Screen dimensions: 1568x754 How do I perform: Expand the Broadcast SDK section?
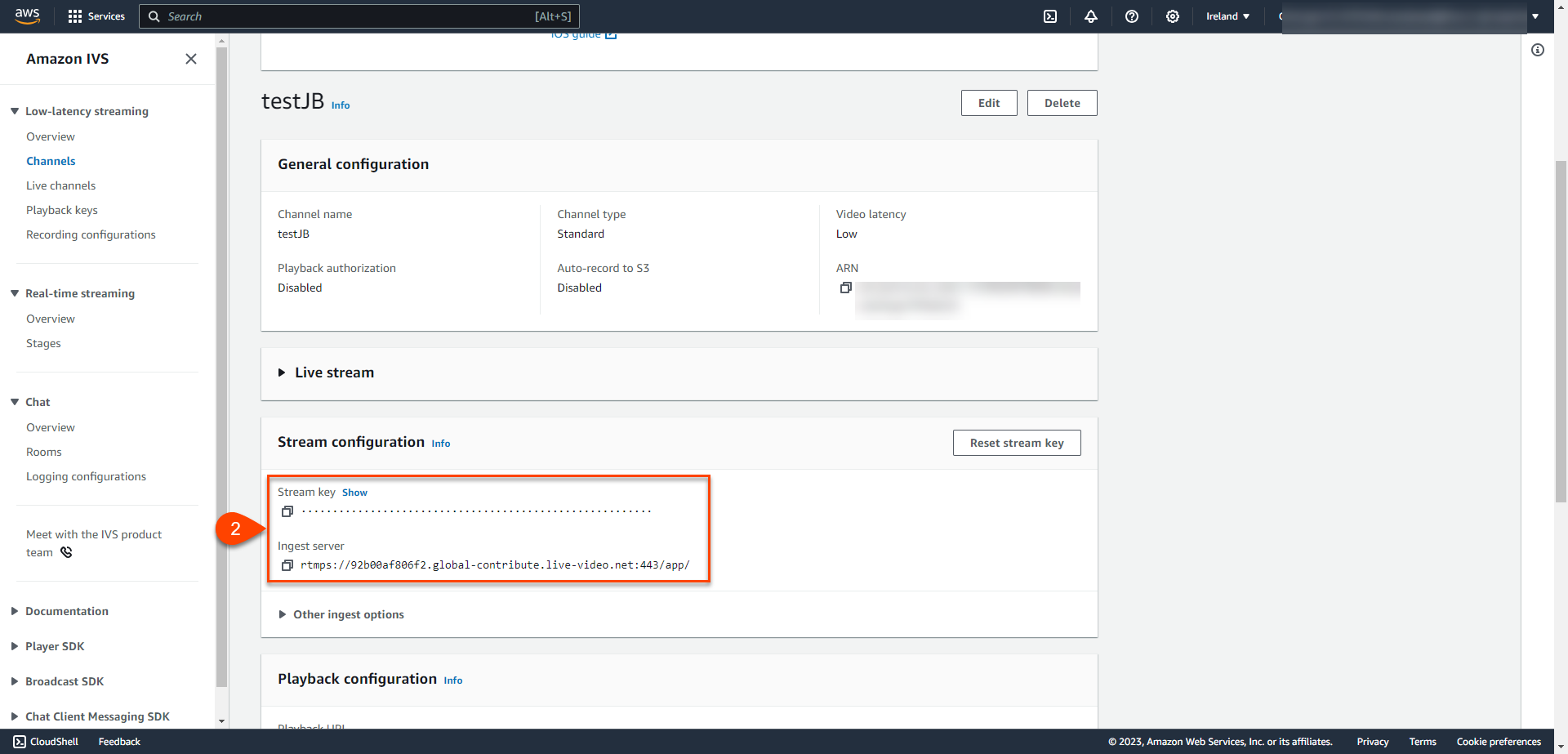[x=15, y=681]
